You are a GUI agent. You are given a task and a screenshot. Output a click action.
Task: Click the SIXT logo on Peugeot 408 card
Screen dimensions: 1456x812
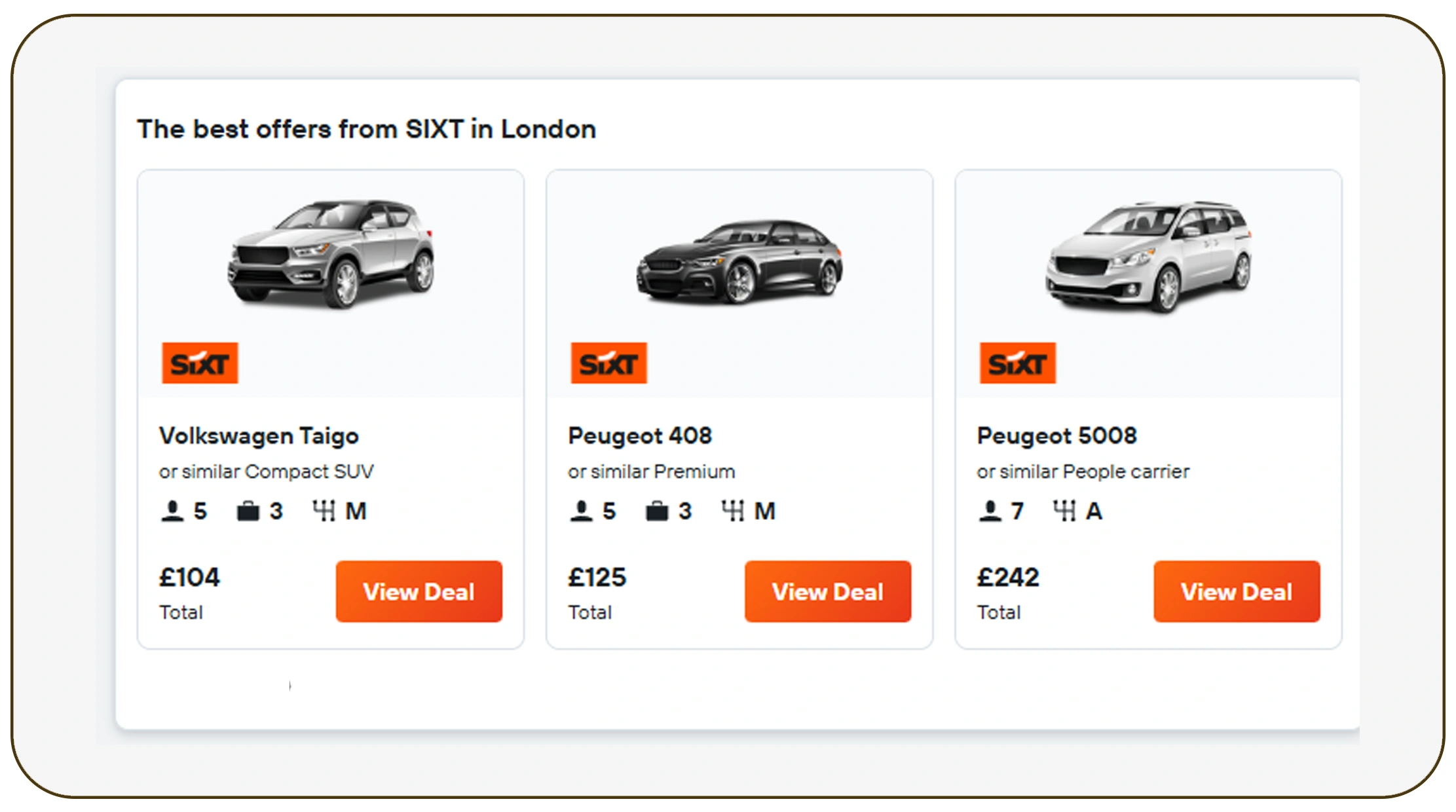pyautogui.click(x=608, y=363)
